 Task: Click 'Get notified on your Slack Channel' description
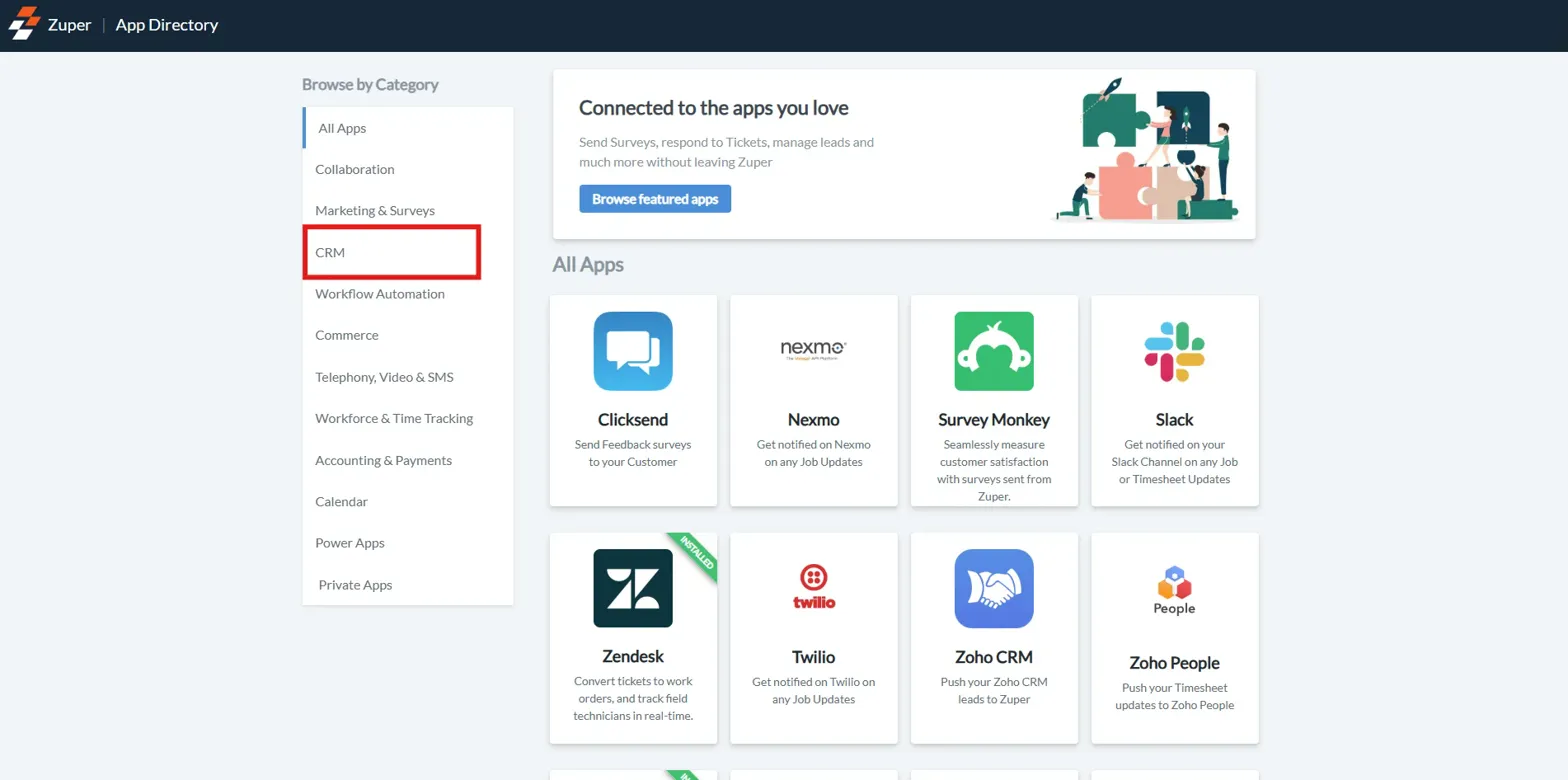1174,461
